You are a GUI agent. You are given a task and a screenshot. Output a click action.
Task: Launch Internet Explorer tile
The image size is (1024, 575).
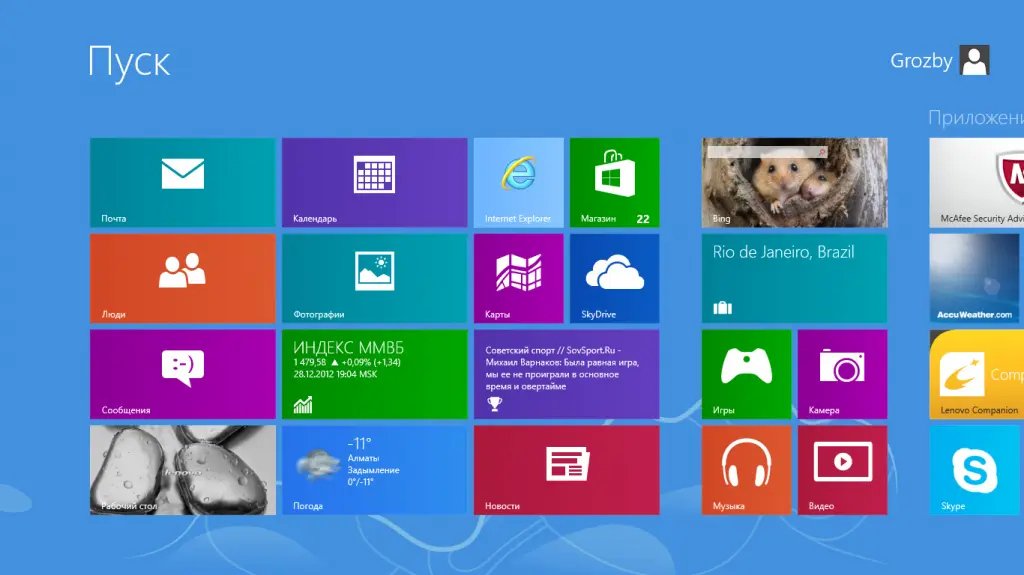[x=519, y=182]
